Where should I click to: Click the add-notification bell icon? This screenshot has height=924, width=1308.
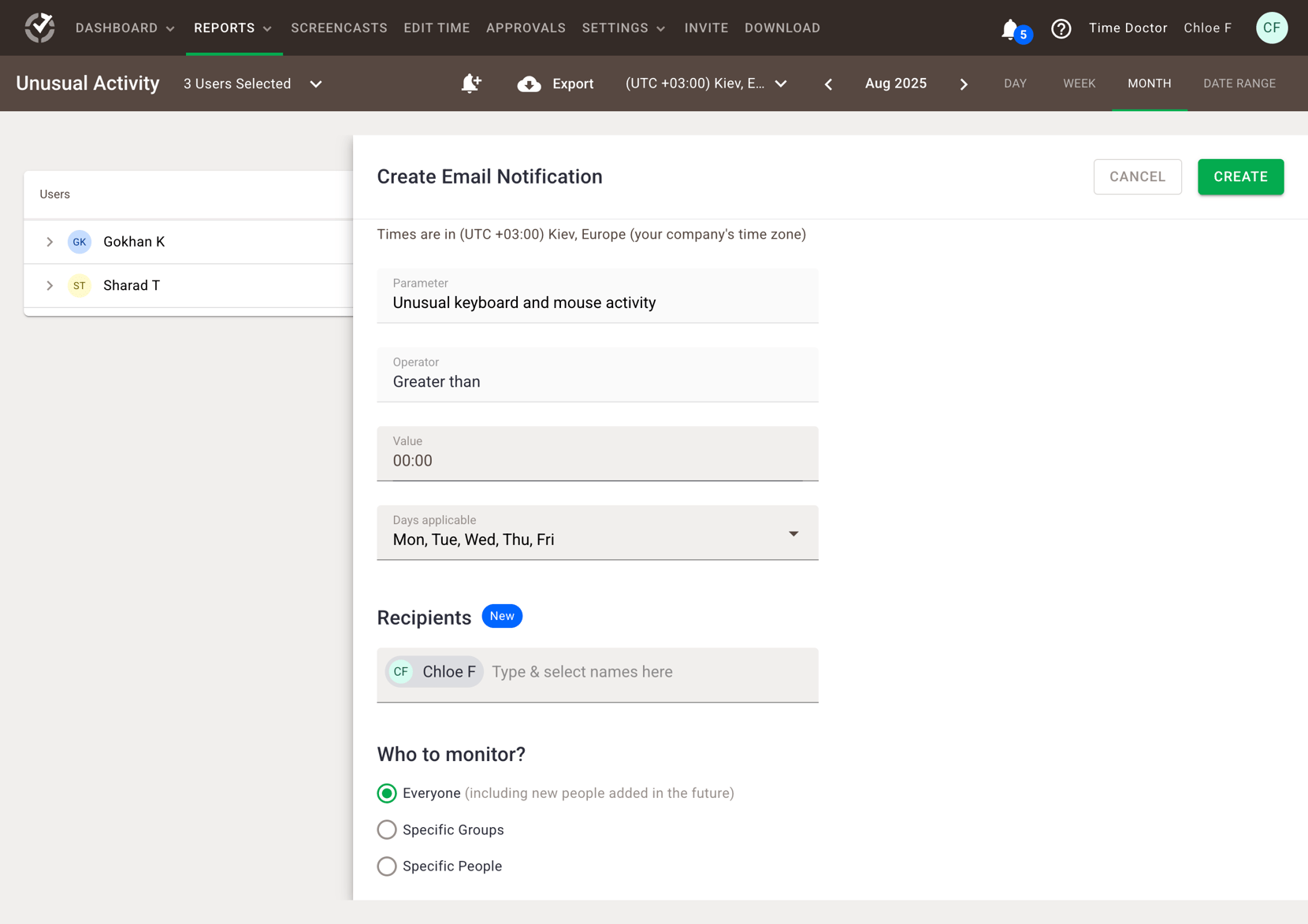click(470, 83)
